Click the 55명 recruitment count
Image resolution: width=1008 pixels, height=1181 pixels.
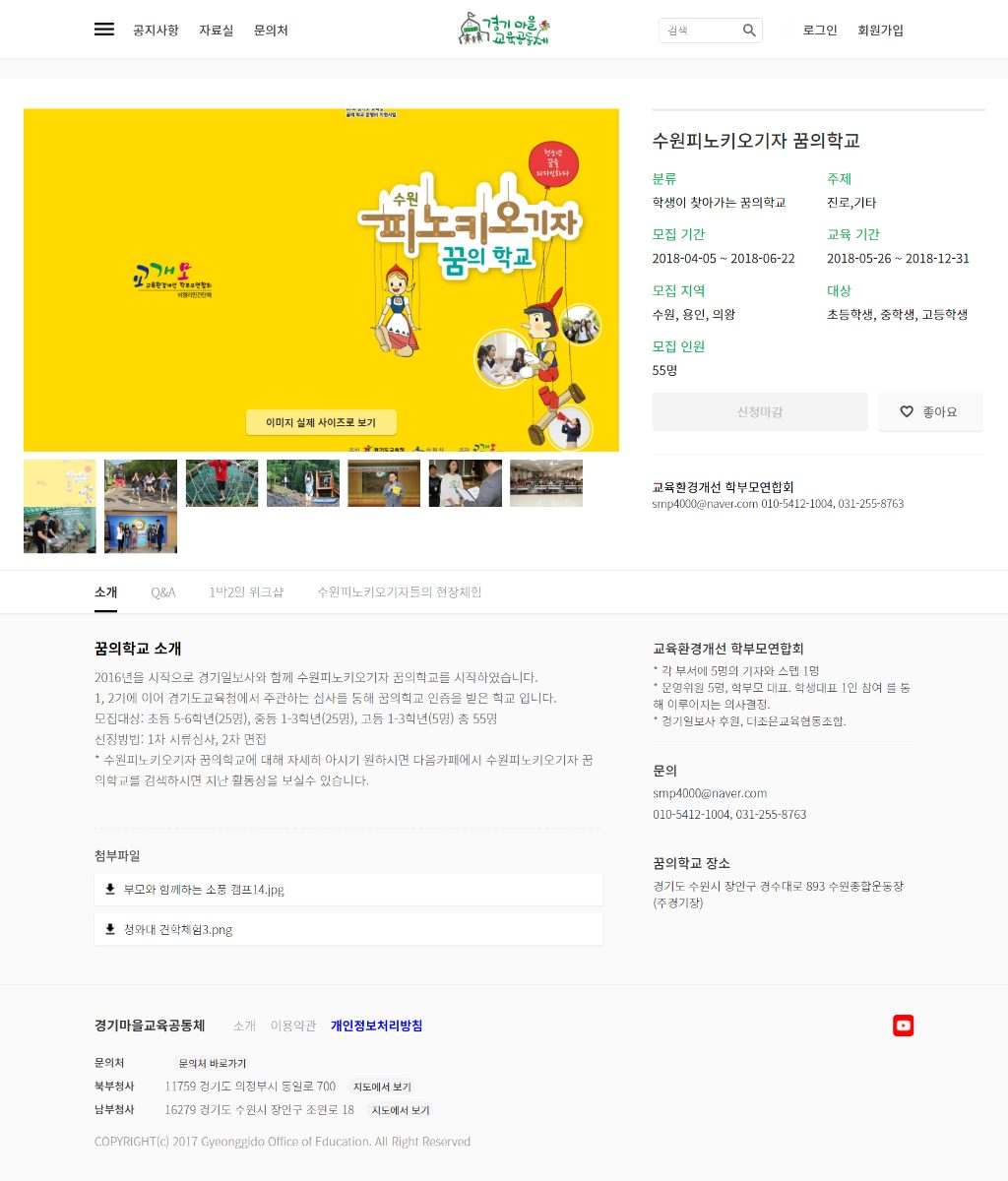pos(664,371)
